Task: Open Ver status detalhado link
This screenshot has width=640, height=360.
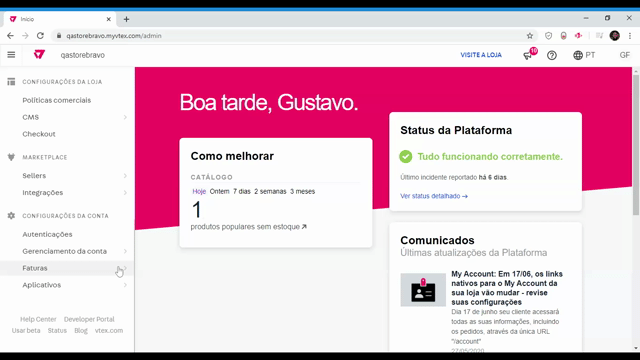Action: point(434,196)
